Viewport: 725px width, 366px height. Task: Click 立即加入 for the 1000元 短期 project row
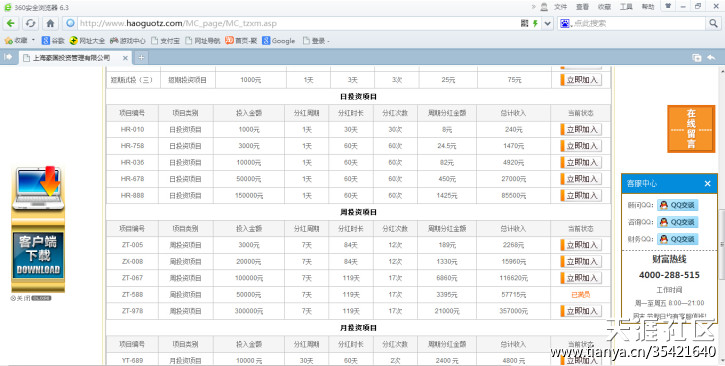pyautogui.click(x=581, y=79)
